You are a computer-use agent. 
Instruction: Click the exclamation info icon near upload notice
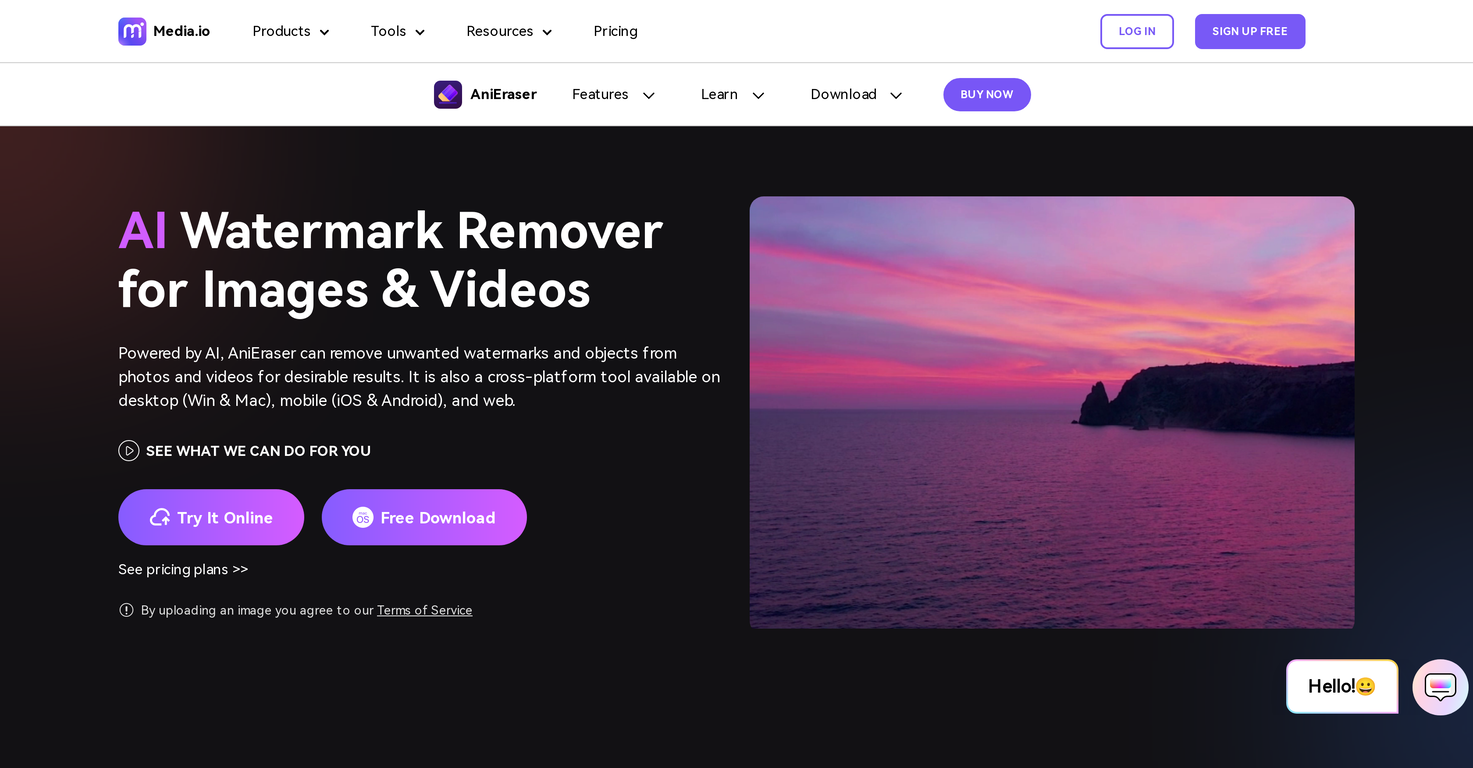(127, 610)
